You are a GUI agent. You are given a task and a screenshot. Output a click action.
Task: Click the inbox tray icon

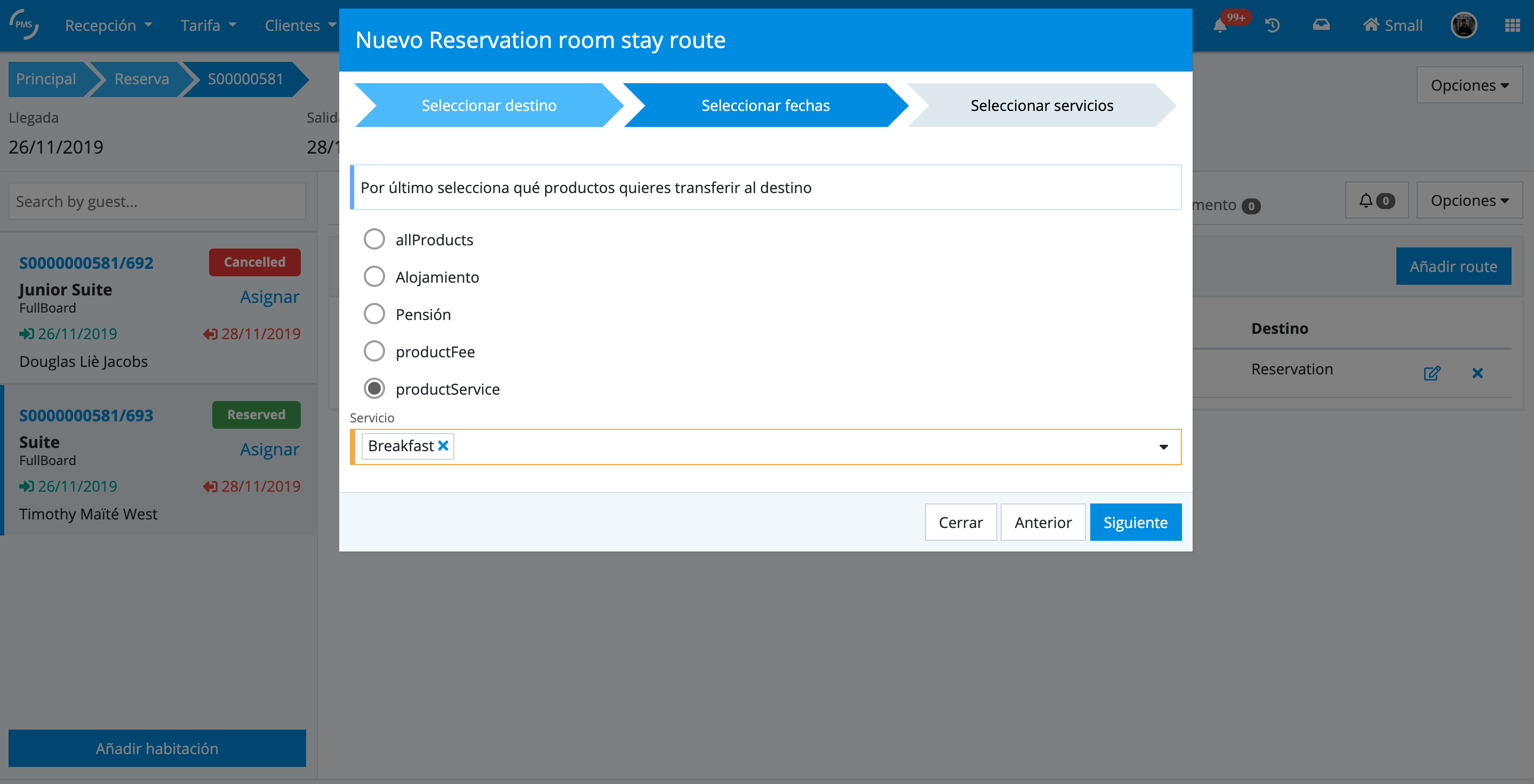pyautogui.click(x=1321, y=25)
